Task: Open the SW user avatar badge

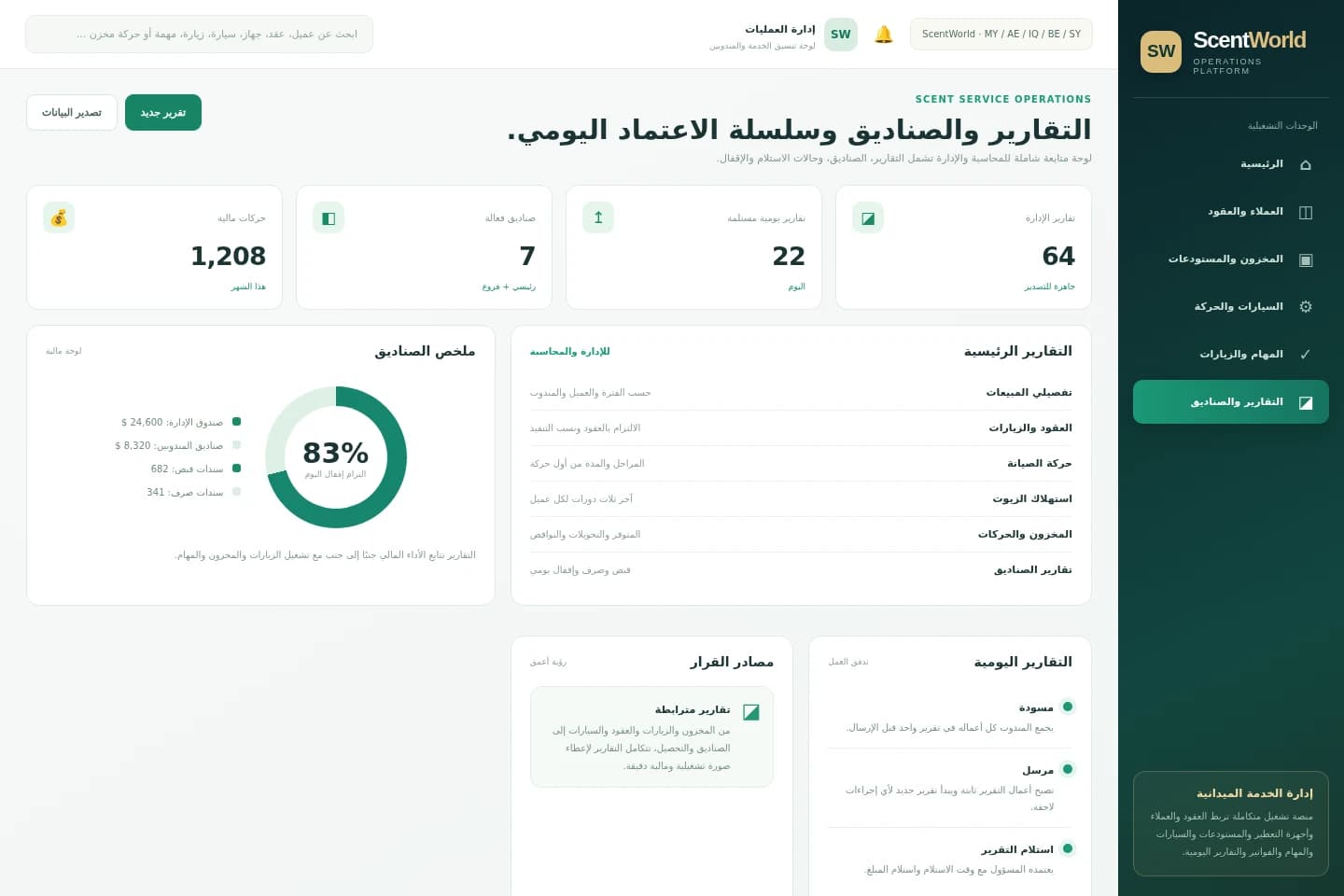Action: coord(841,35)
